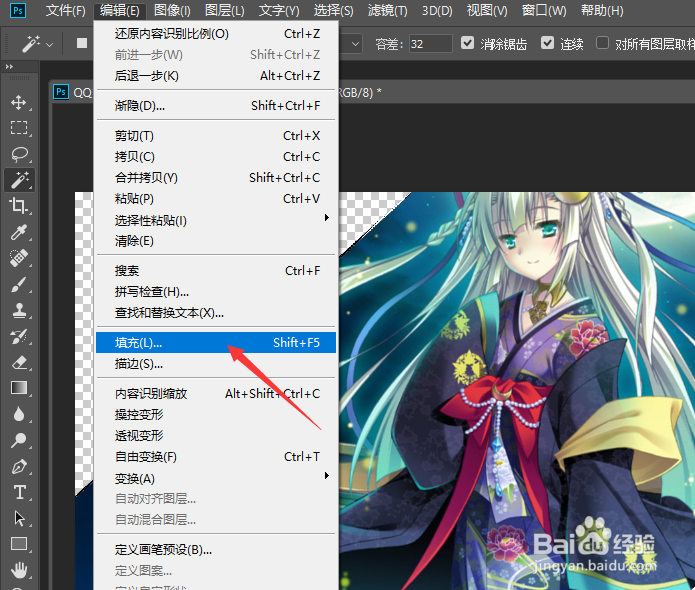Screen dimensions: 695x590
Task: Select the Rectangle shape tool
Action: pyautogui.click(x=19, y=543)
